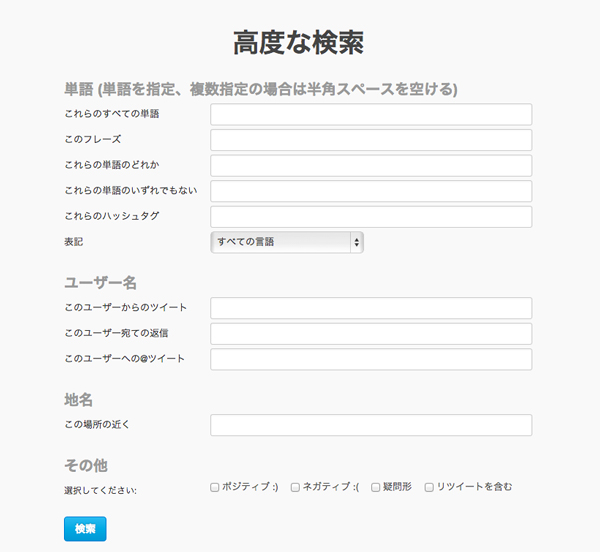Click the その他 section heading

point(85,465)
